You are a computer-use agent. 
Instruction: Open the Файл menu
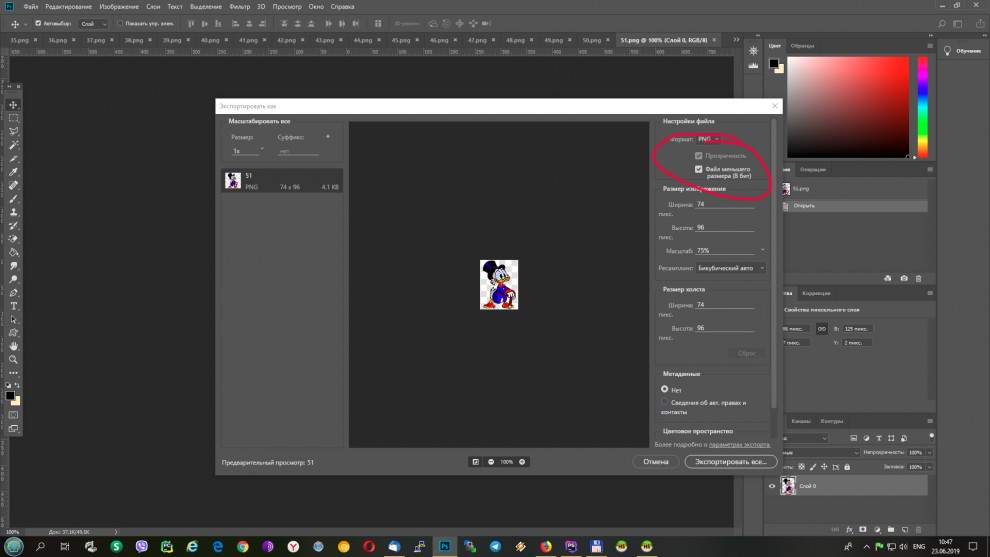click(x=30, y=6)
